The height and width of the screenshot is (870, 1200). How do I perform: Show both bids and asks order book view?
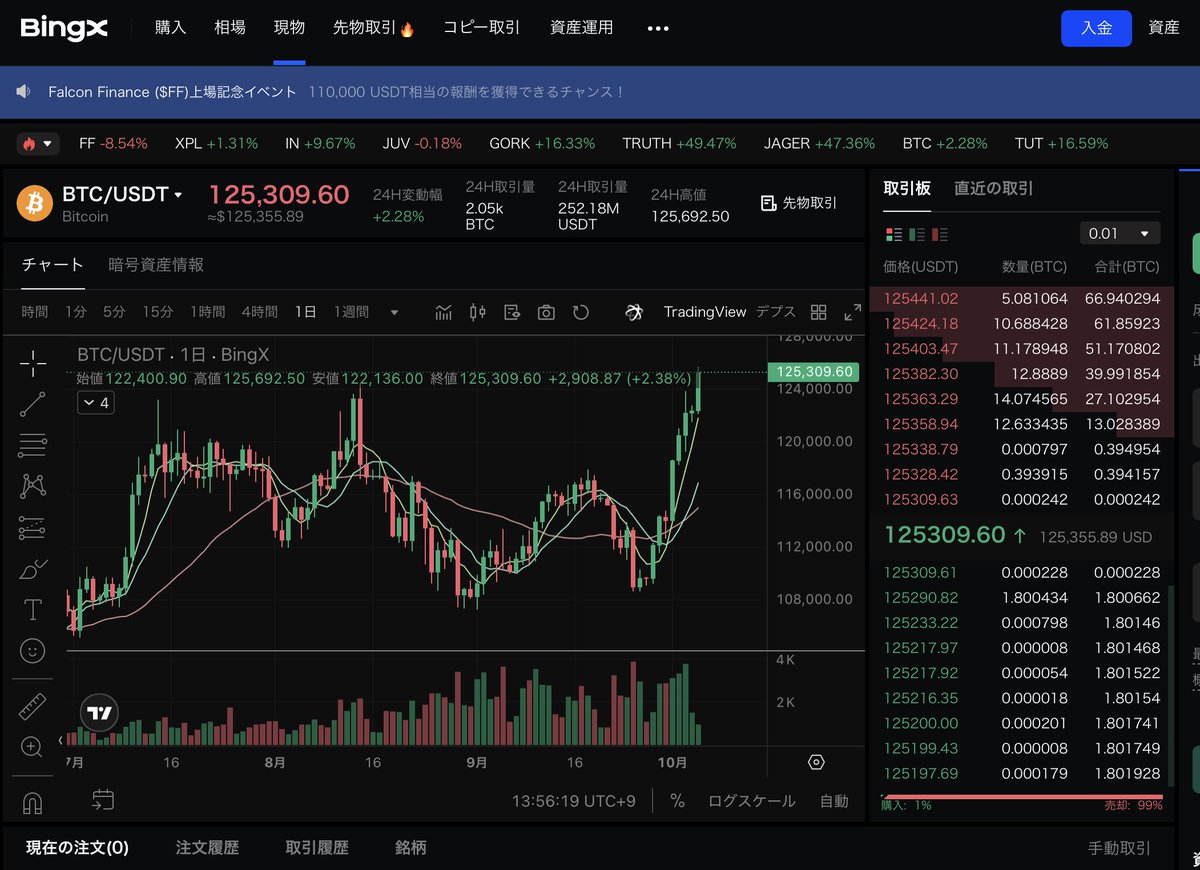click(x=894, y=234)
